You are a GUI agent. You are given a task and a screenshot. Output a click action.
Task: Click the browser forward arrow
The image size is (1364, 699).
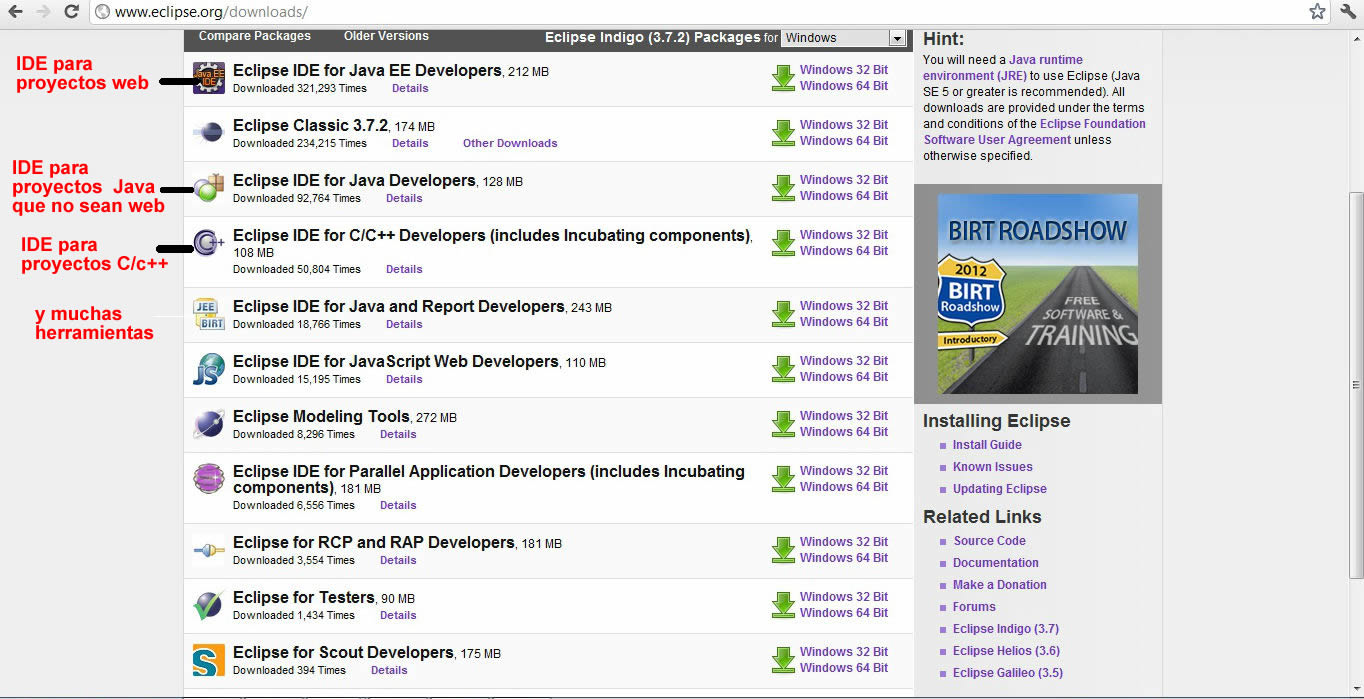(x=43, y=12)
